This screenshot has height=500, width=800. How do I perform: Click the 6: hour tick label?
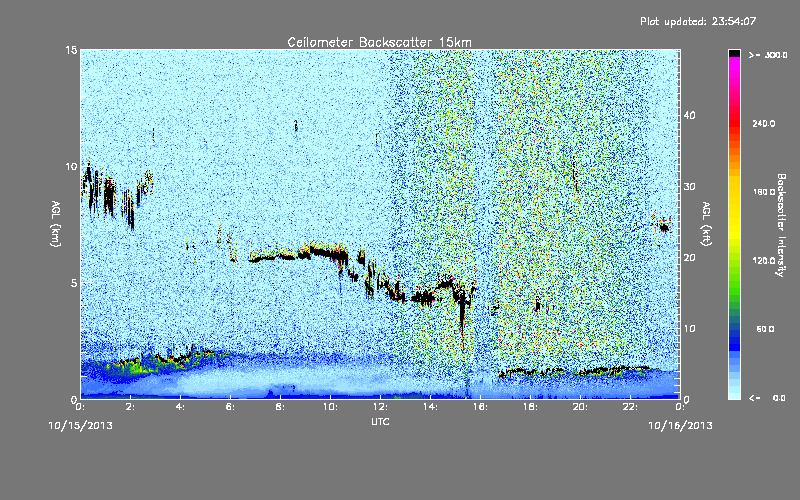(230, 407)
